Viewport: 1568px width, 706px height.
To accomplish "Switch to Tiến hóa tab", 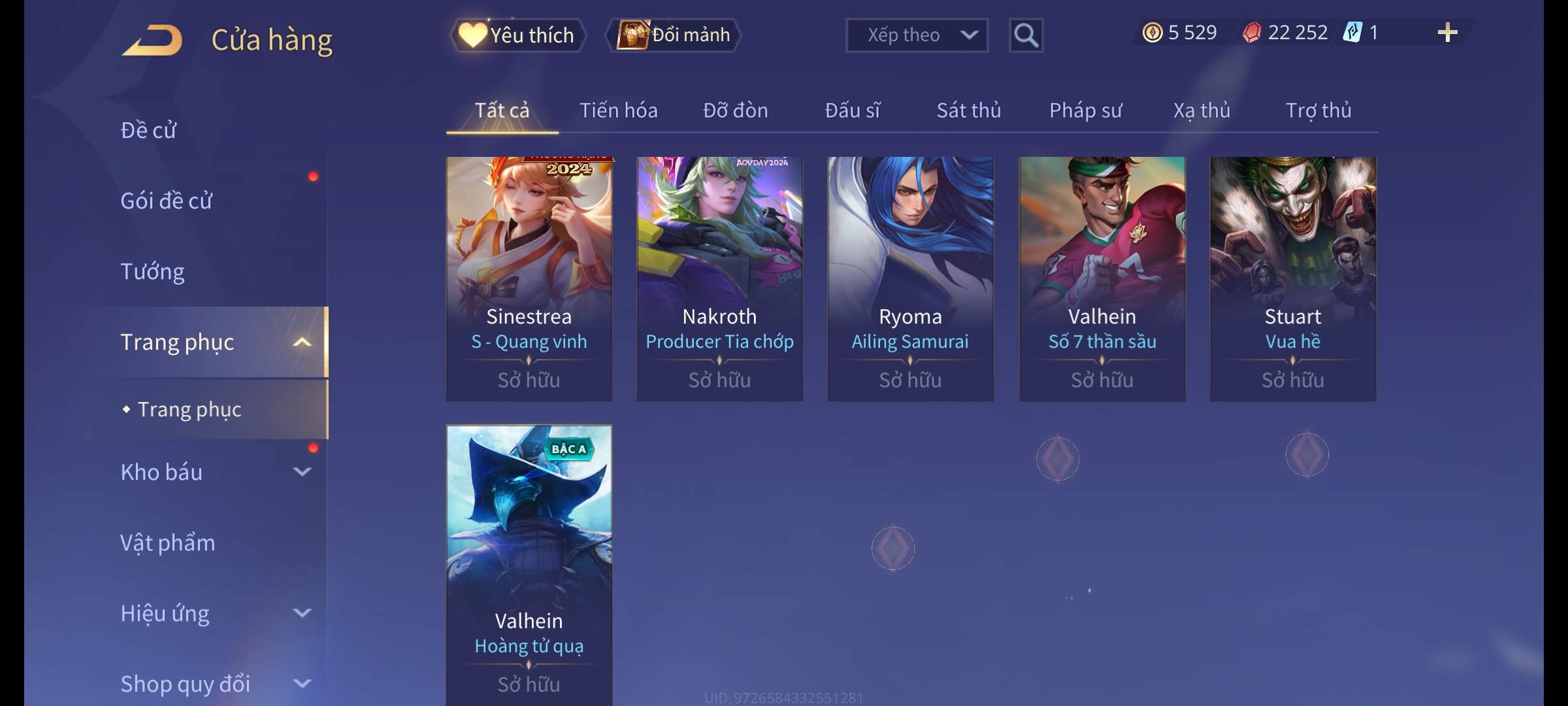I will click(x=618, y=110).
